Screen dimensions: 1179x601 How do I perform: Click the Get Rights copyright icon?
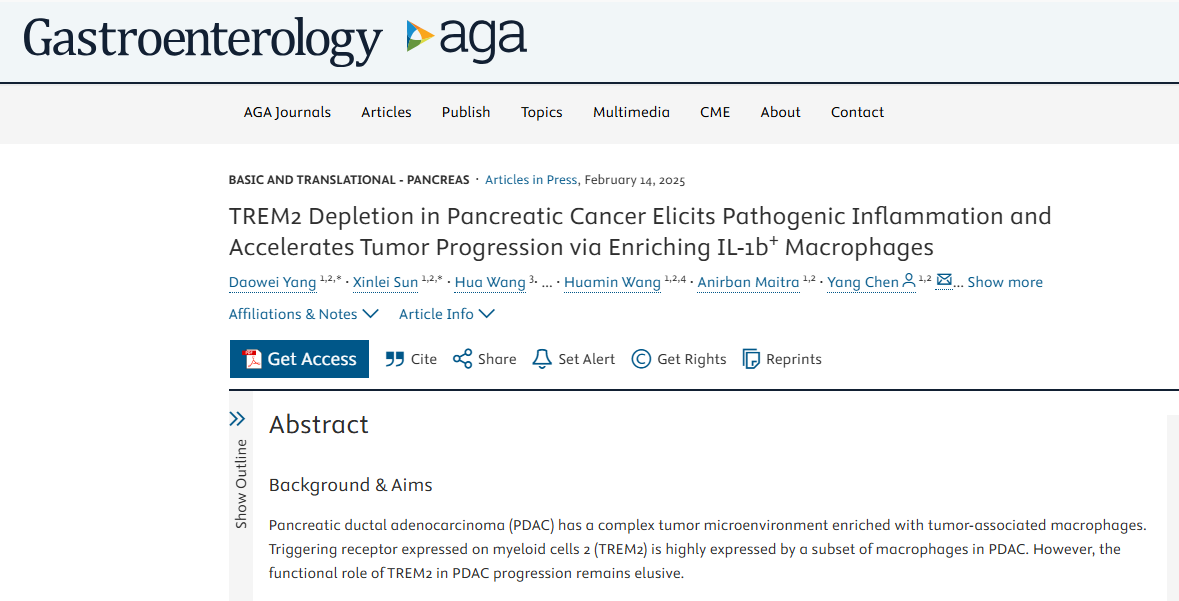pyautogui.click(x=641, y=359)
